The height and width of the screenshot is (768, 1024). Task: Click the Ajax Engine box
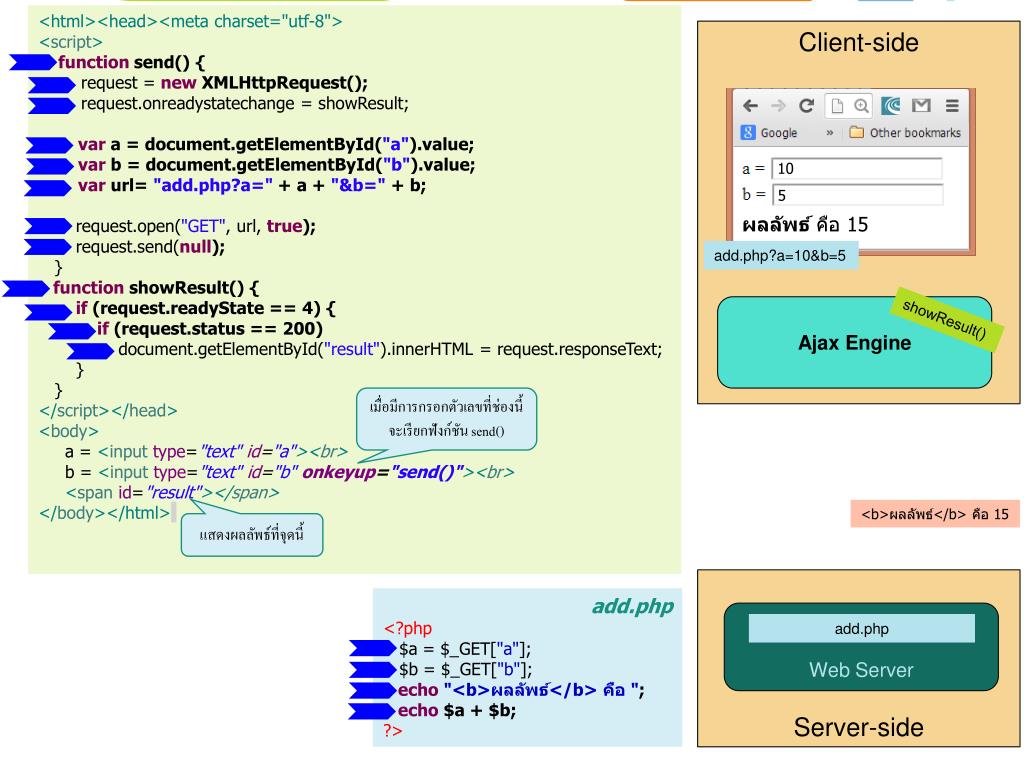click(854, 343)
